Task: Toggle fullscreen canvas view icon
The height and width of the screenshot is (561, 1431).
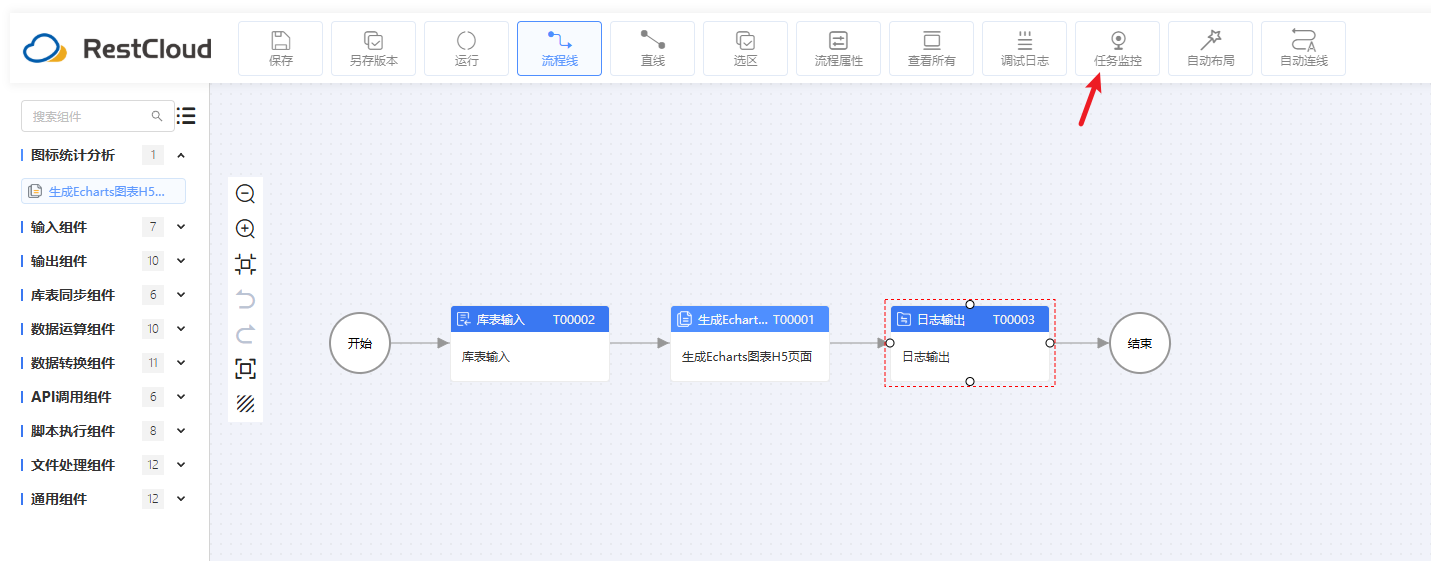Action: coord(245,369)
